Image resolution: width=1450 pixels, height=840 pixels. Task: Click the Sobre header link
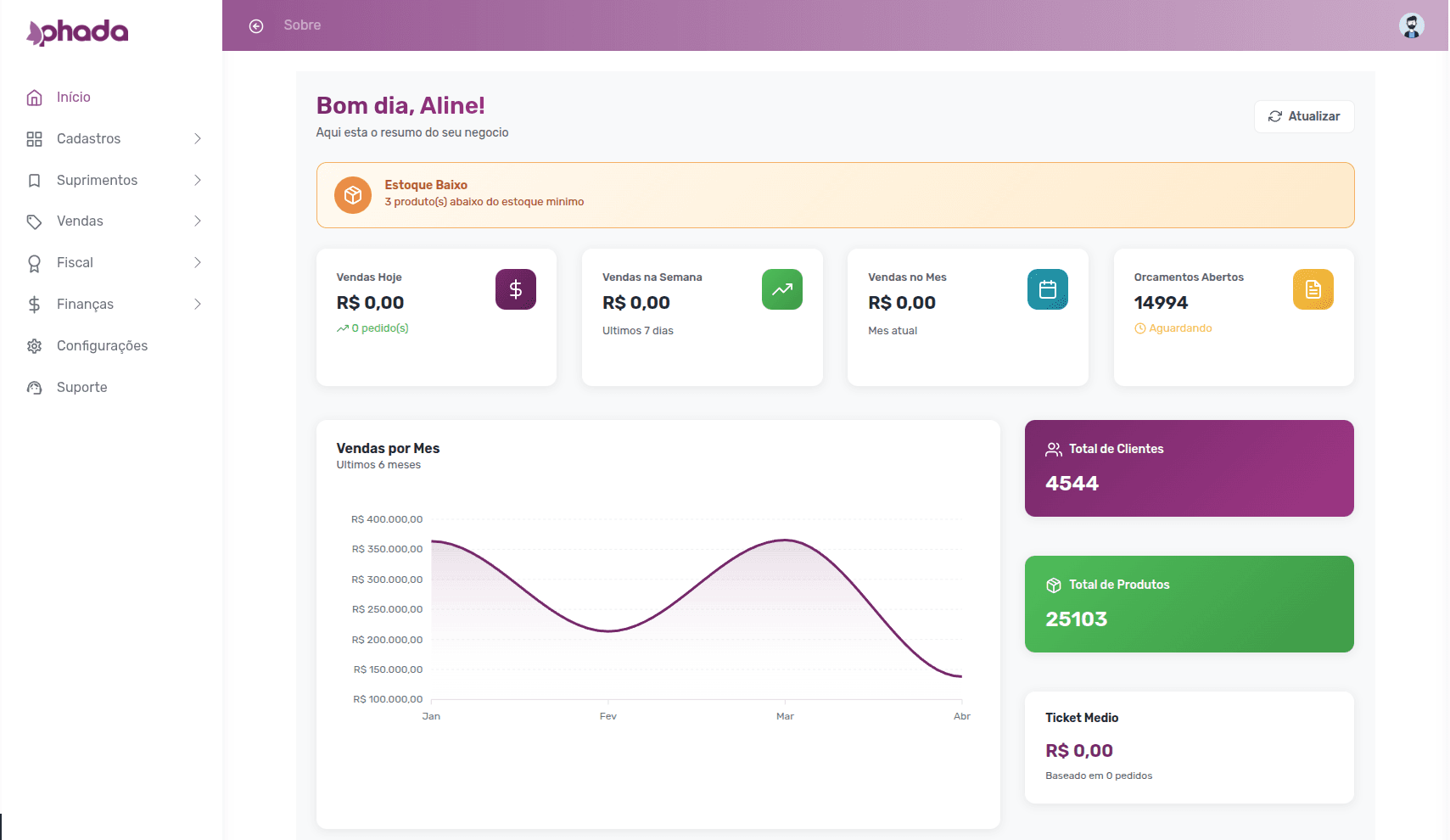coord(302,25)
